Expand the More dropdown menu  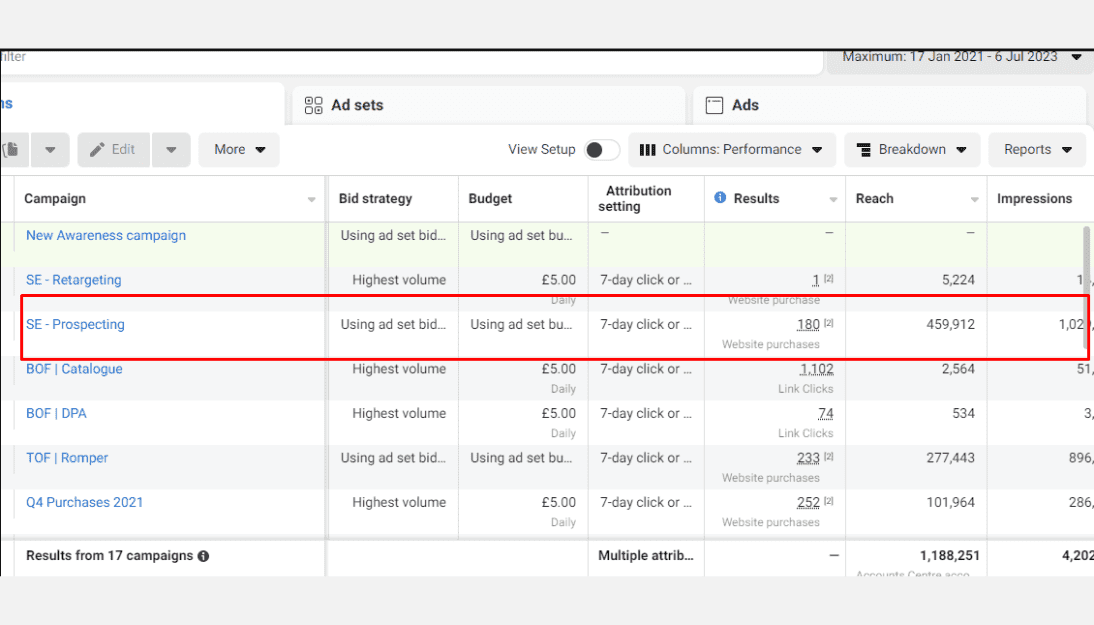pos(239,150)
